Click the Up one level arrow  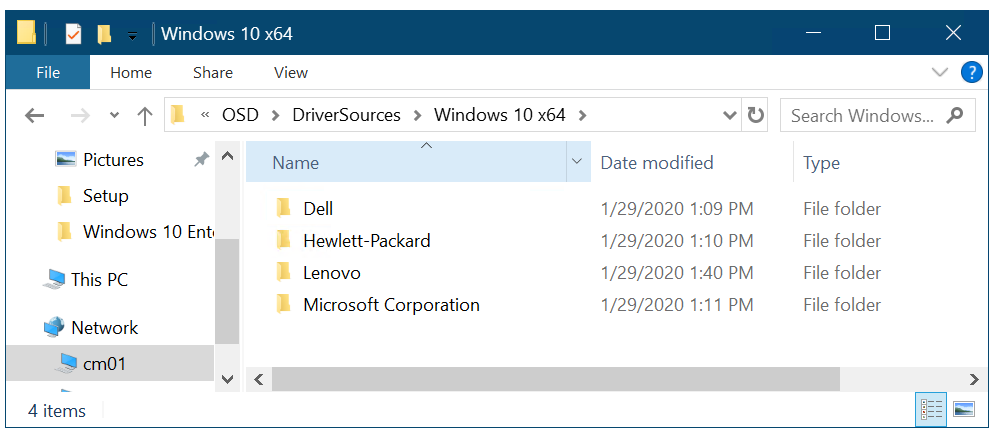pyautogui.click(x=144, y=115)
